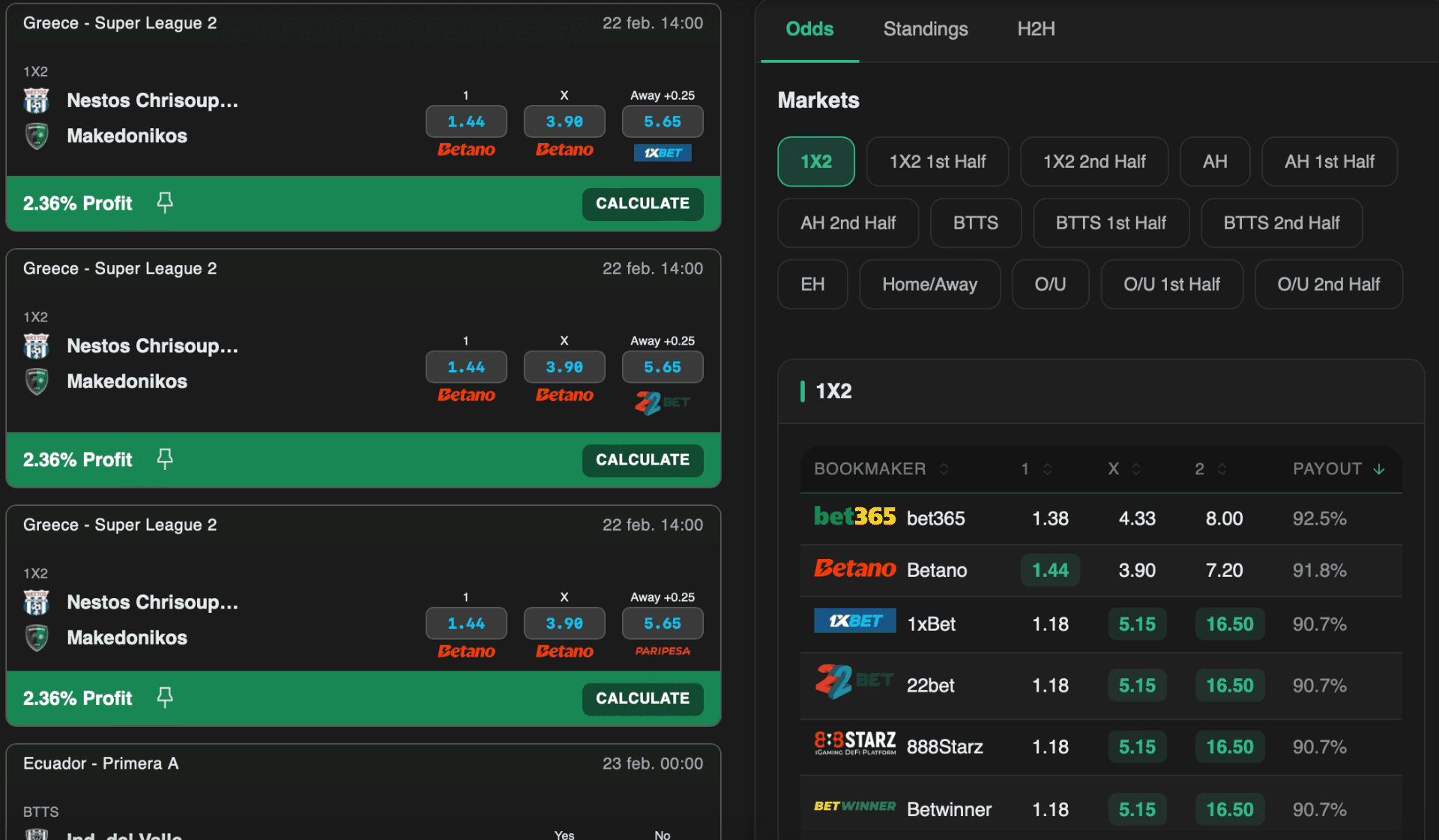The image size is (1439, 840).
Task: Pin the second 2.36% Profit opportunity
Action: (165, 459)
